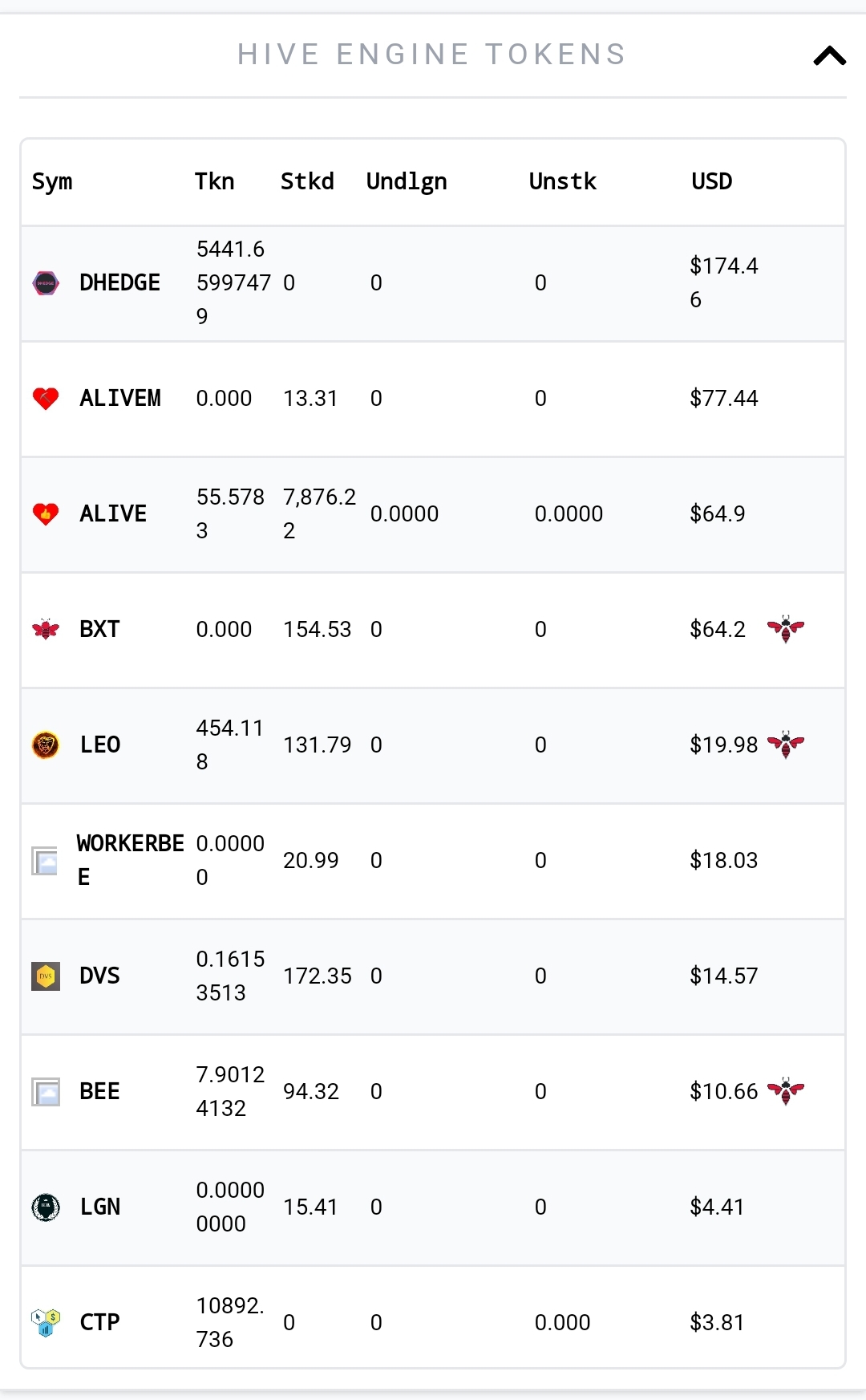Click the DHEDGE token icon
The width and height of the screenshot is (866, 1400).
tap(46, 283)
